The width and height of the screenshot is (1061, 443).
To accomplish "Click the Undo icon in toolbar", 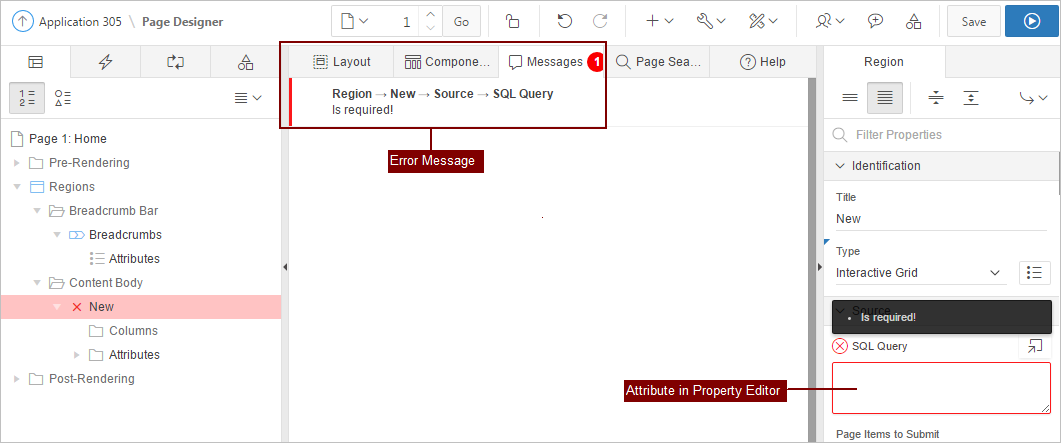I will tap(565, 21).
